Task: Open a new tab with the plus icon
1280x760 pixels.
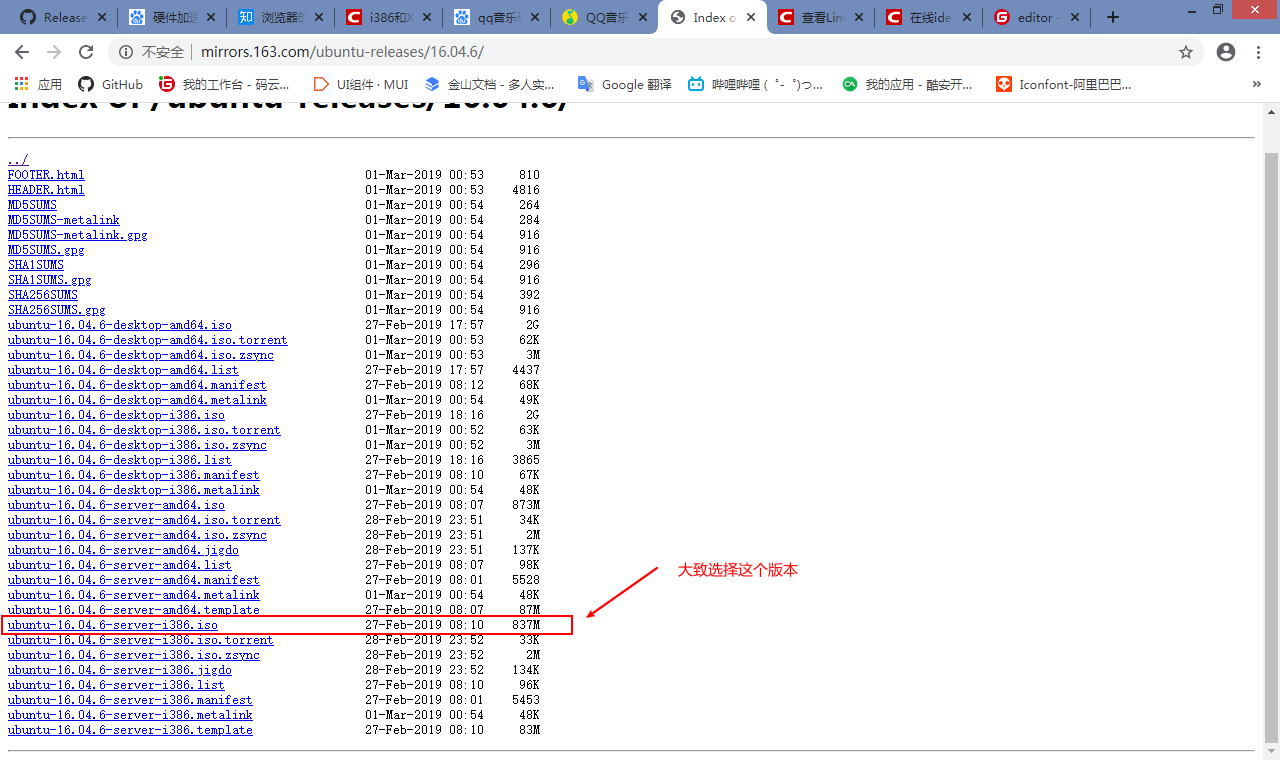Action: 1113,17
